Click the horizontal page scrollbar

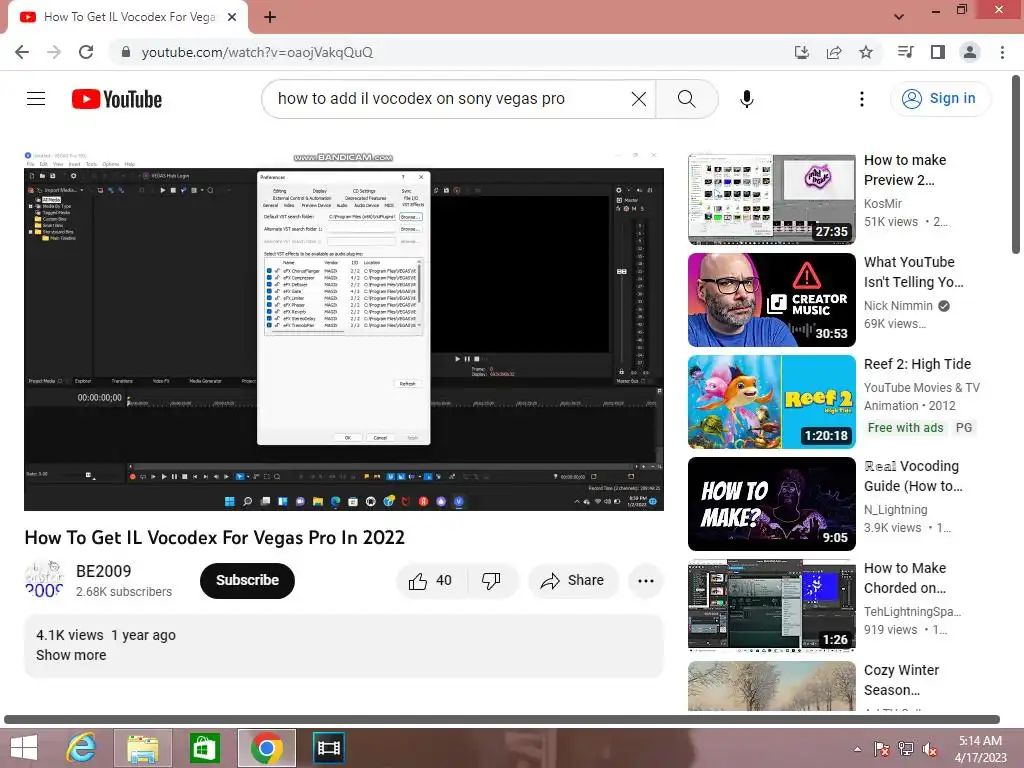click(502, 720)
